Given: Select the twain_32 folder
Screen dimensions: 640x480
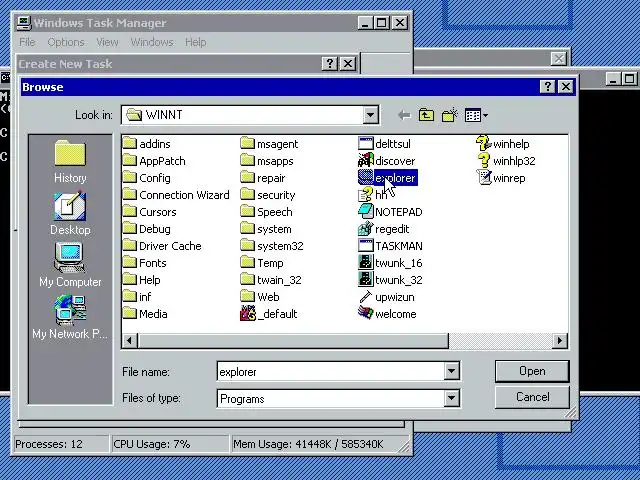Looking at the screenshot, I should (x=271, y=280).
